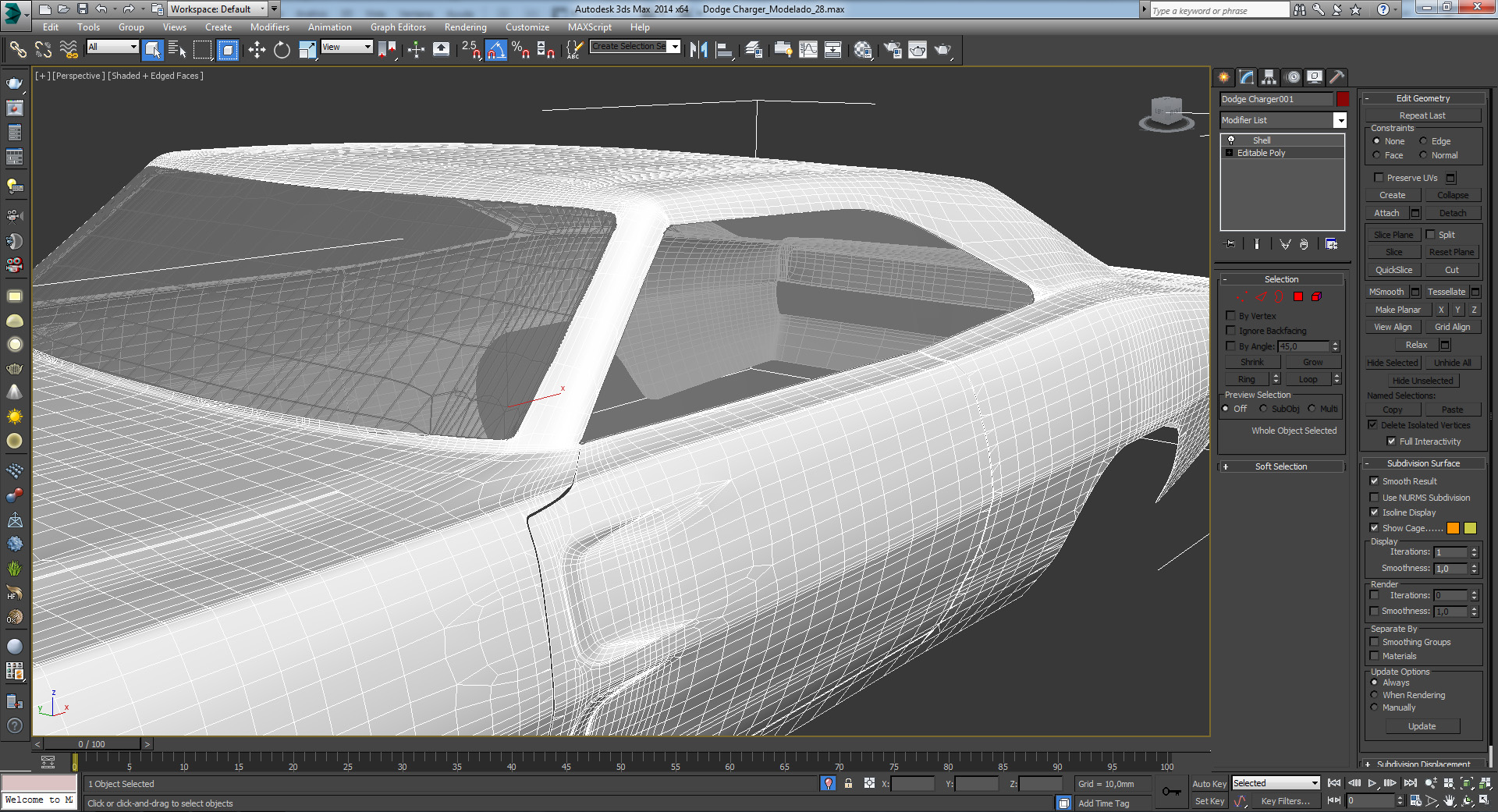Select the Move transform tool

257,50
